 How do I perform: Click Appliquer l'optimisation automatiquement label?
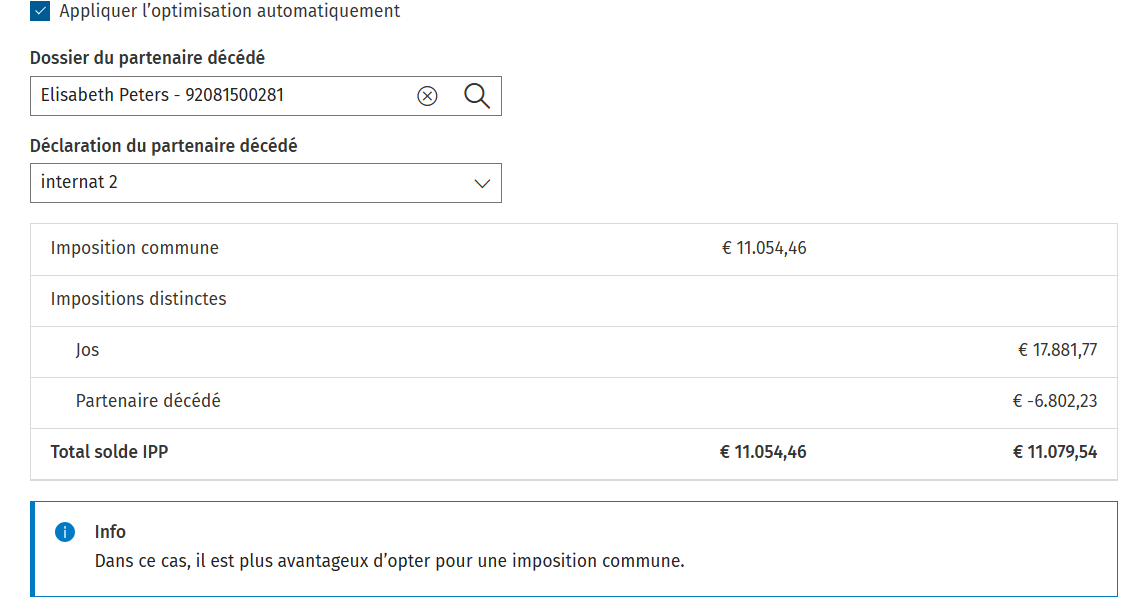pyautogui.click(x=229, y=11)
